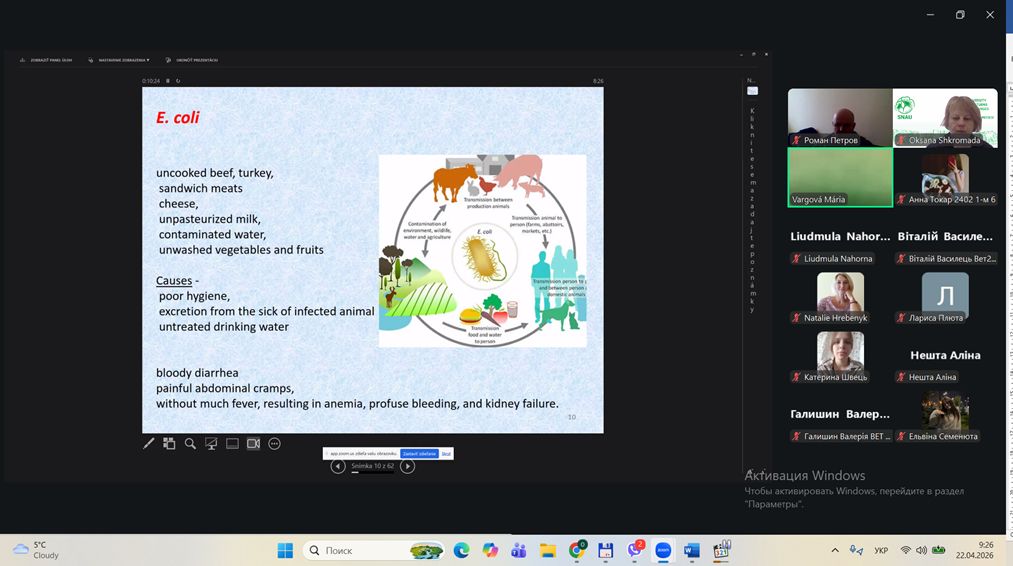Open more slideshow options ellipsis

point(274,444)
